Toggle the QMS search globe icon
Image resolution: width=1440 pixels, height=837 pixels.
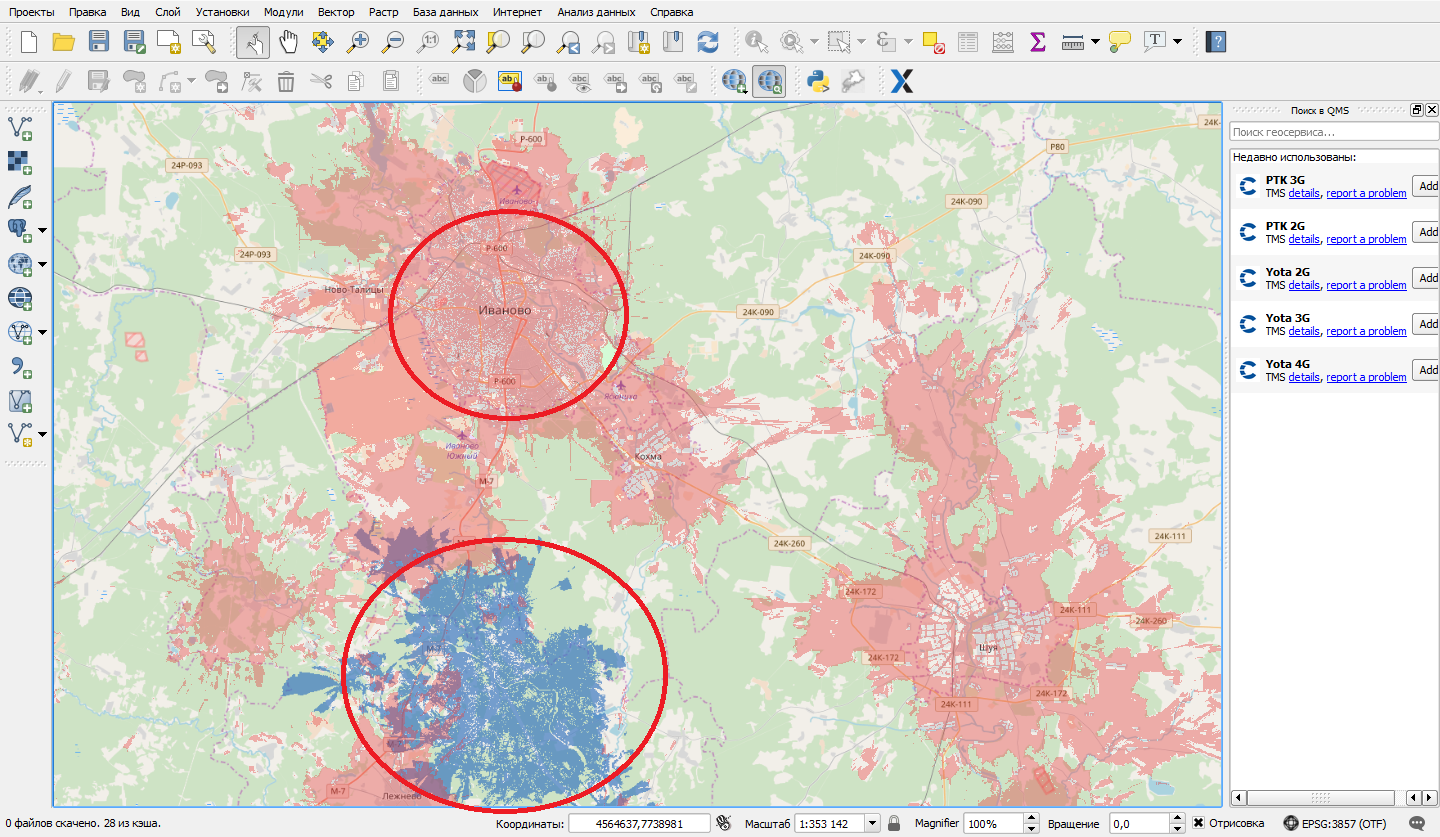coord(769,81)
